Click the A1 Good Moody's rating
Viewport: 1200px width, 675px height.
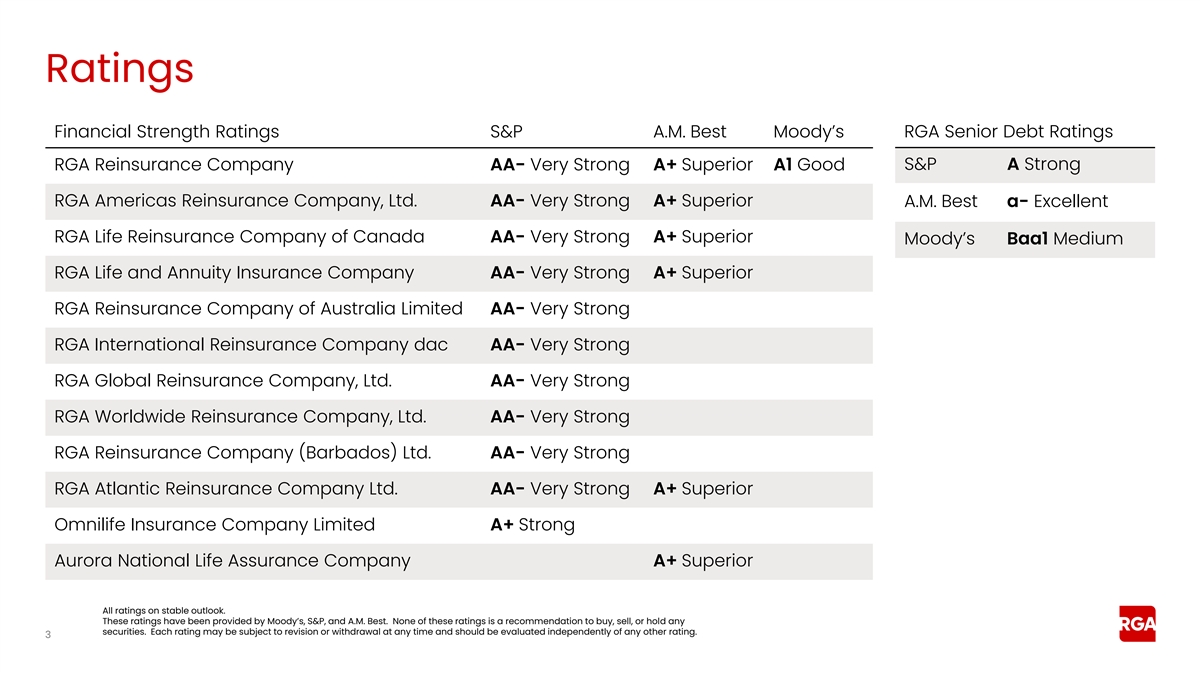[x=809, y=165]
